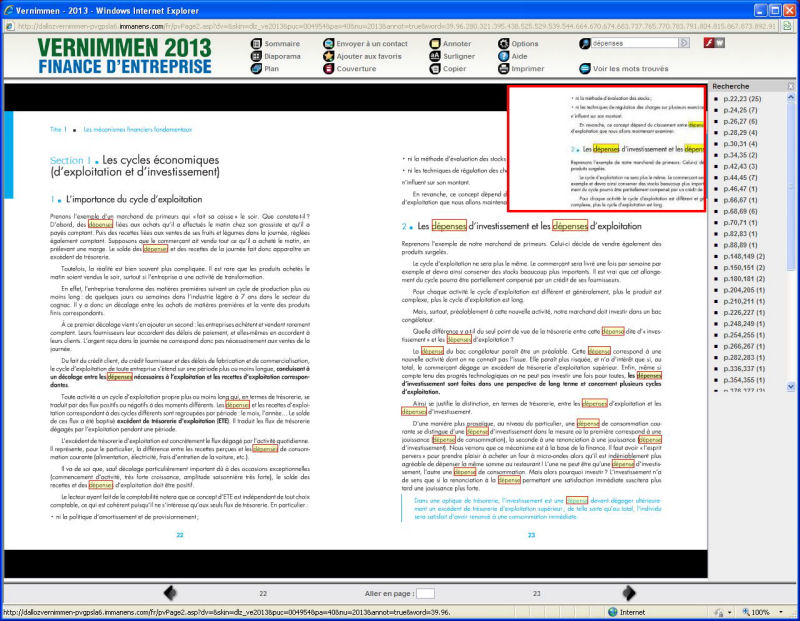800x621 pixels.
Task: Click the search field containing dépenses
Action: click(x=635, y=43)
